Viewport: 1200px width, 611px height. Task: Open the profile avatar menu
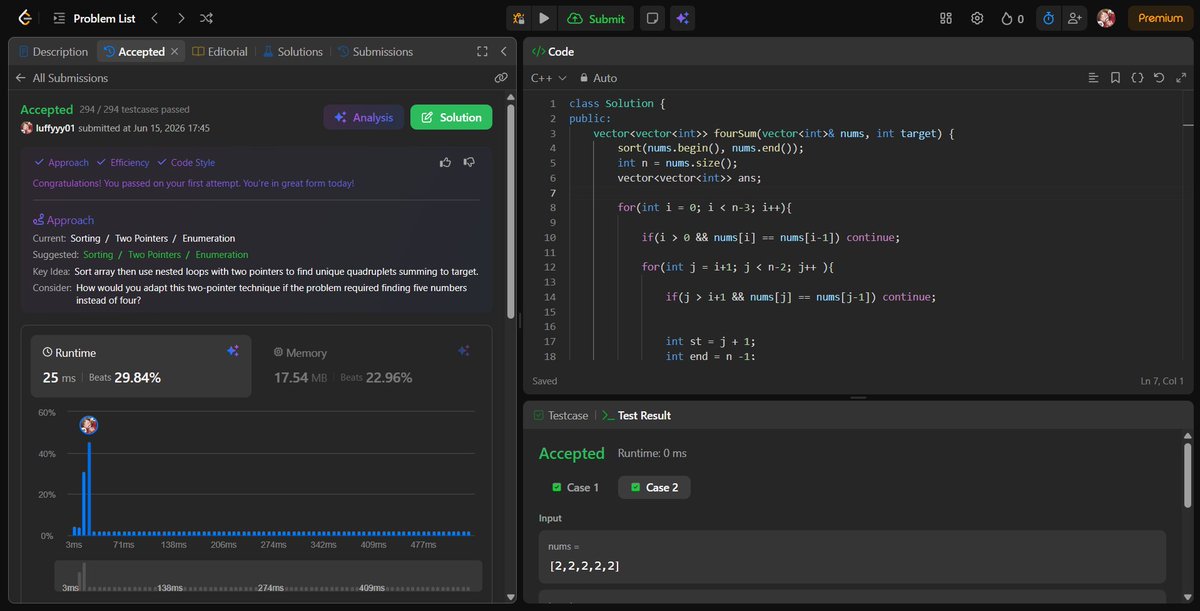coord(1106,18)
